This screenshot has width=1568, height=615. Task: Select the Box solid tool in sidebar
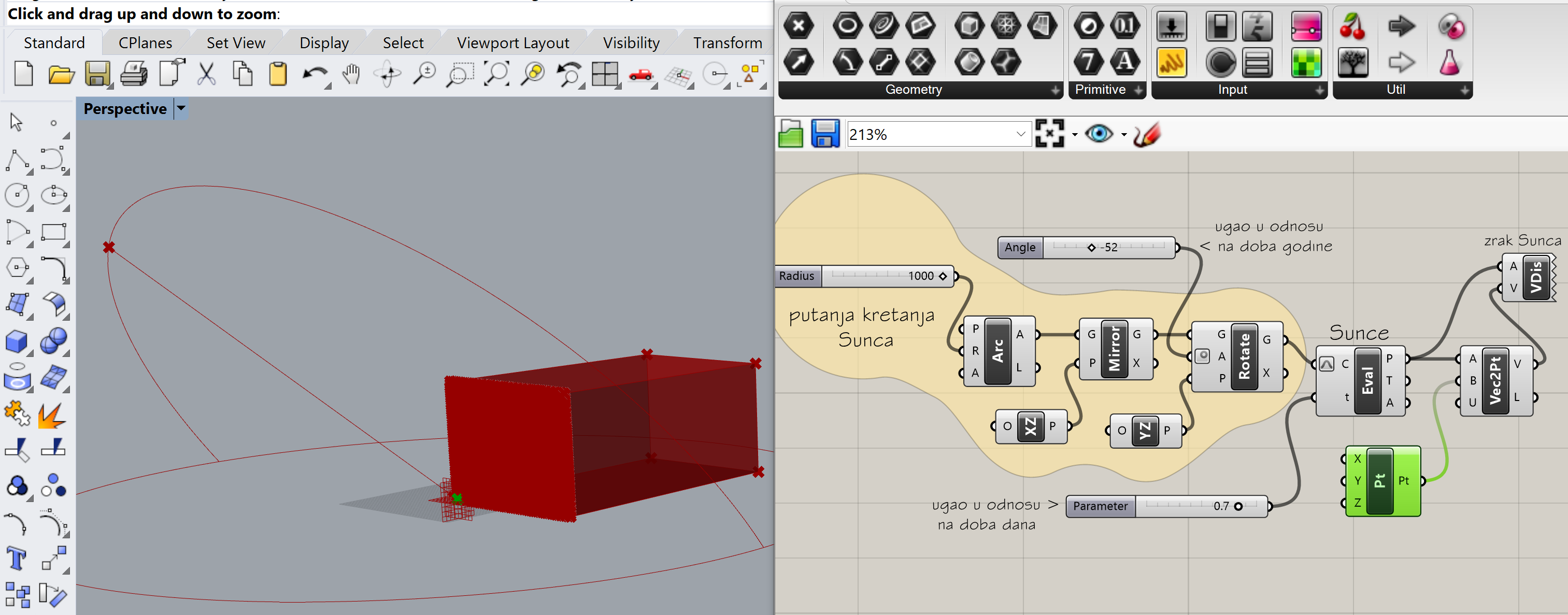(x=17, y=341)
